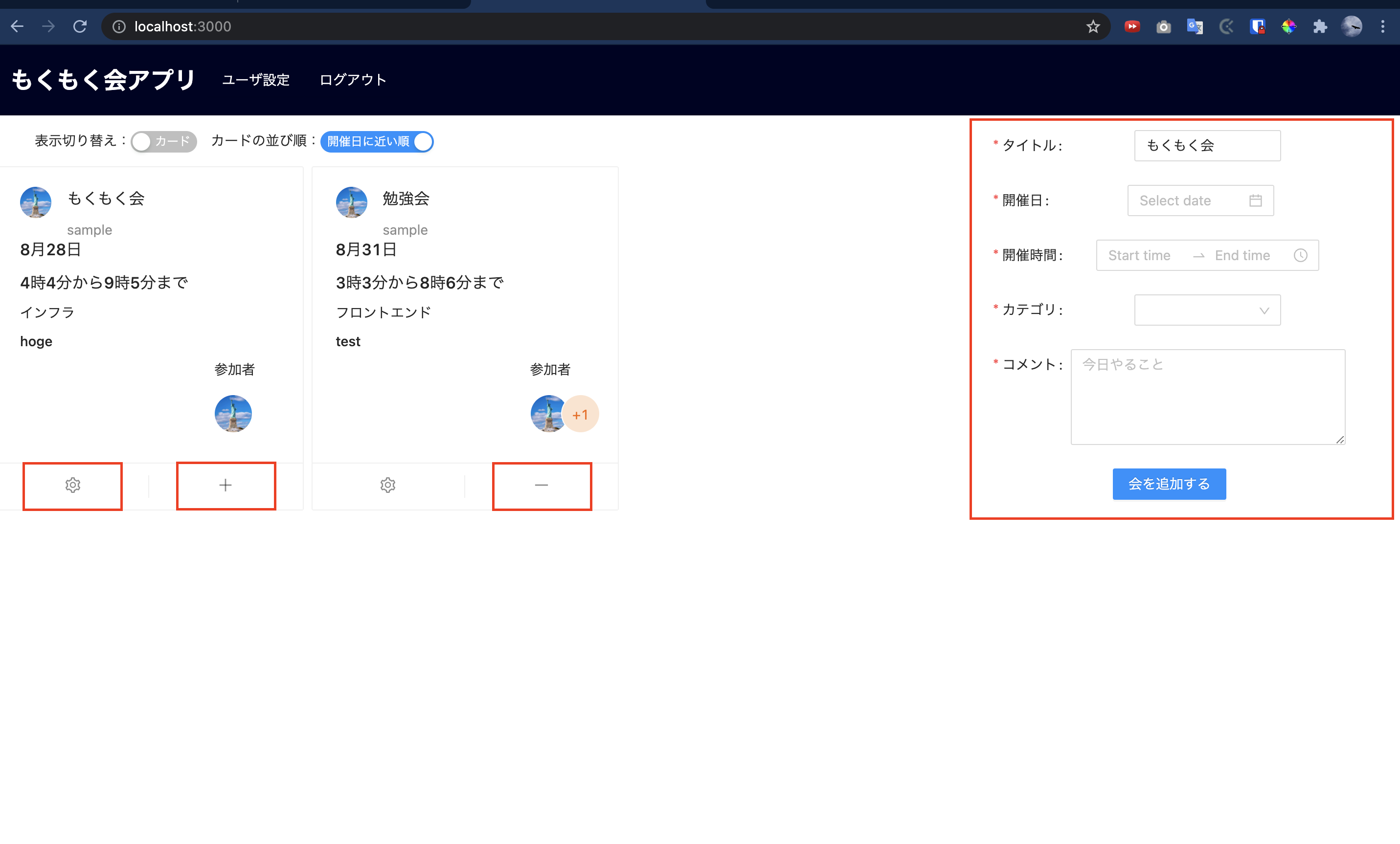Viewport: 1400px width, 844px height.
Task: Click the フロントエンド category text
Action: coord(384,312)
